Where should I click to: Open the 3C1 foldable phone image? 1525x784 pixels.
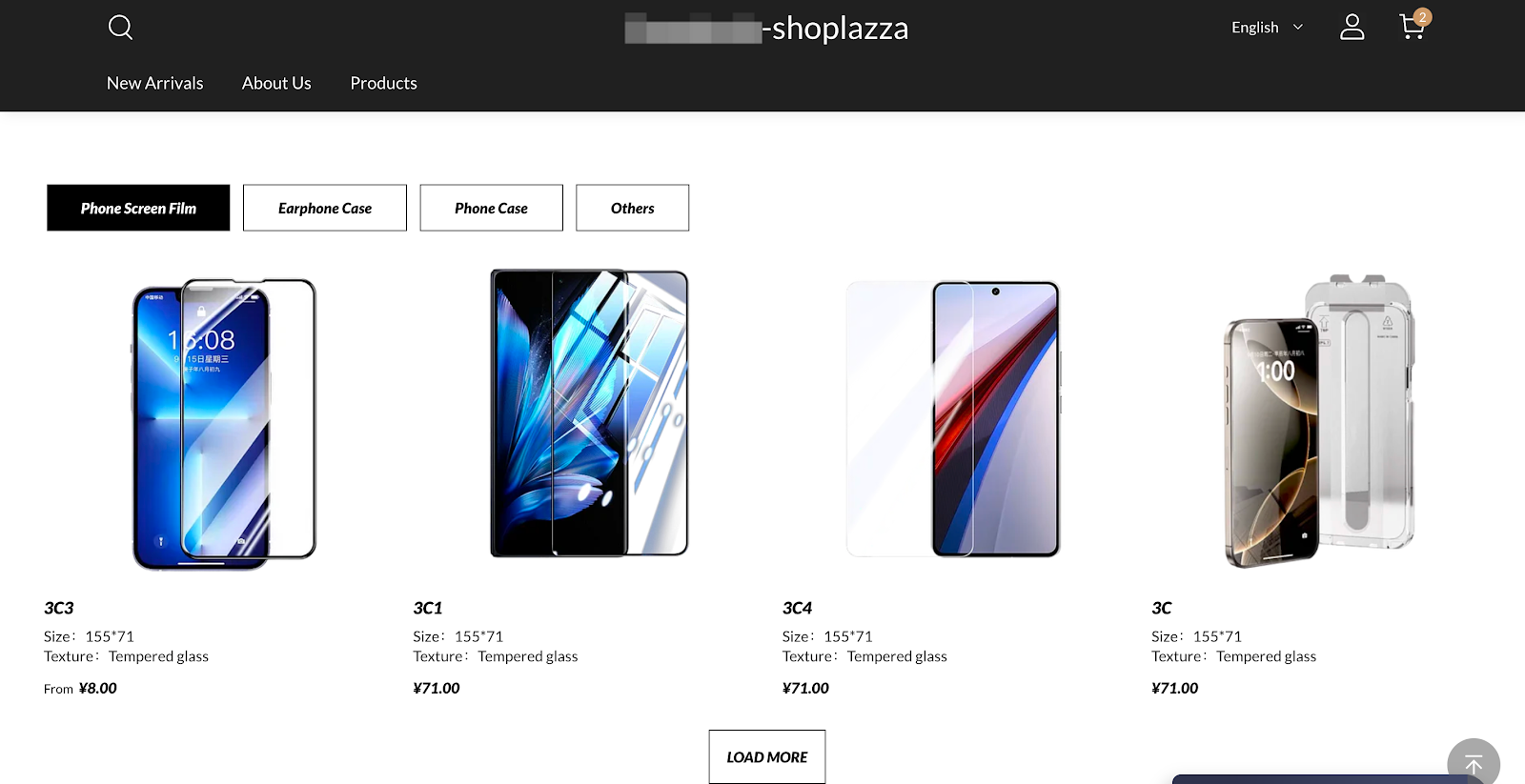pyautogui.click(x=589, y=413)
